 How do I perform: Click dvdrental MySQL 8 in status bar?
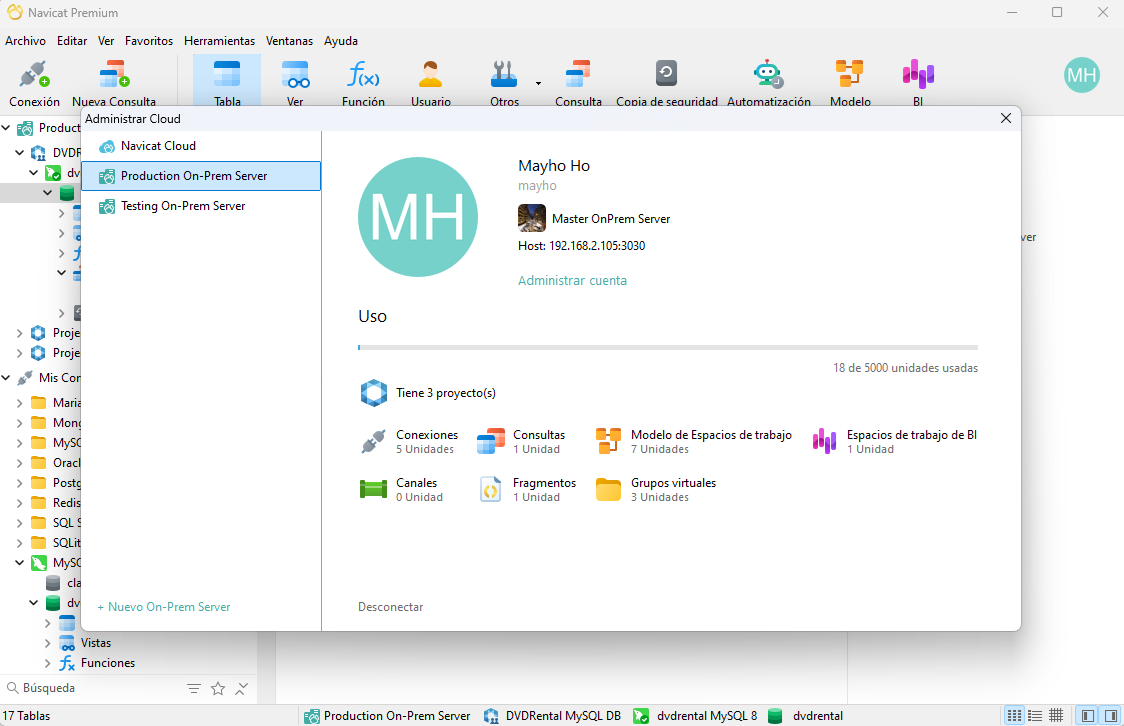pos(696,716)
